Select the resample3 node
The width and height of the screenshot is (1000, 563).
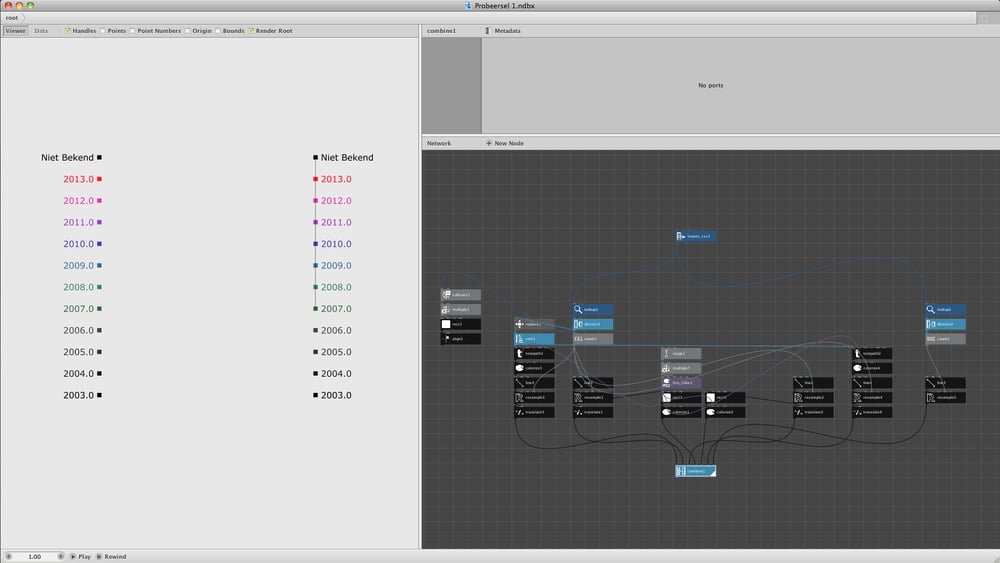pos(534,397)
